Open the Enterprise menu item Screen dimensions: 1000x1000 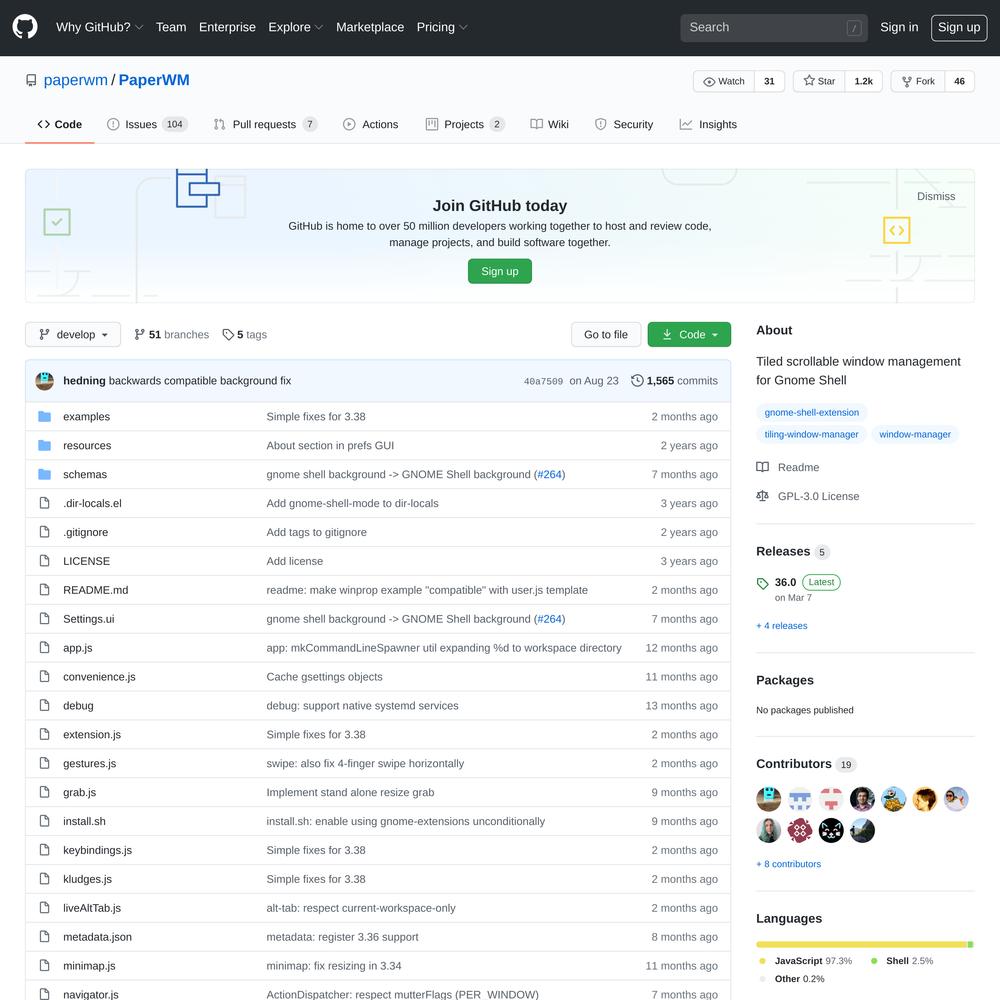227,27
